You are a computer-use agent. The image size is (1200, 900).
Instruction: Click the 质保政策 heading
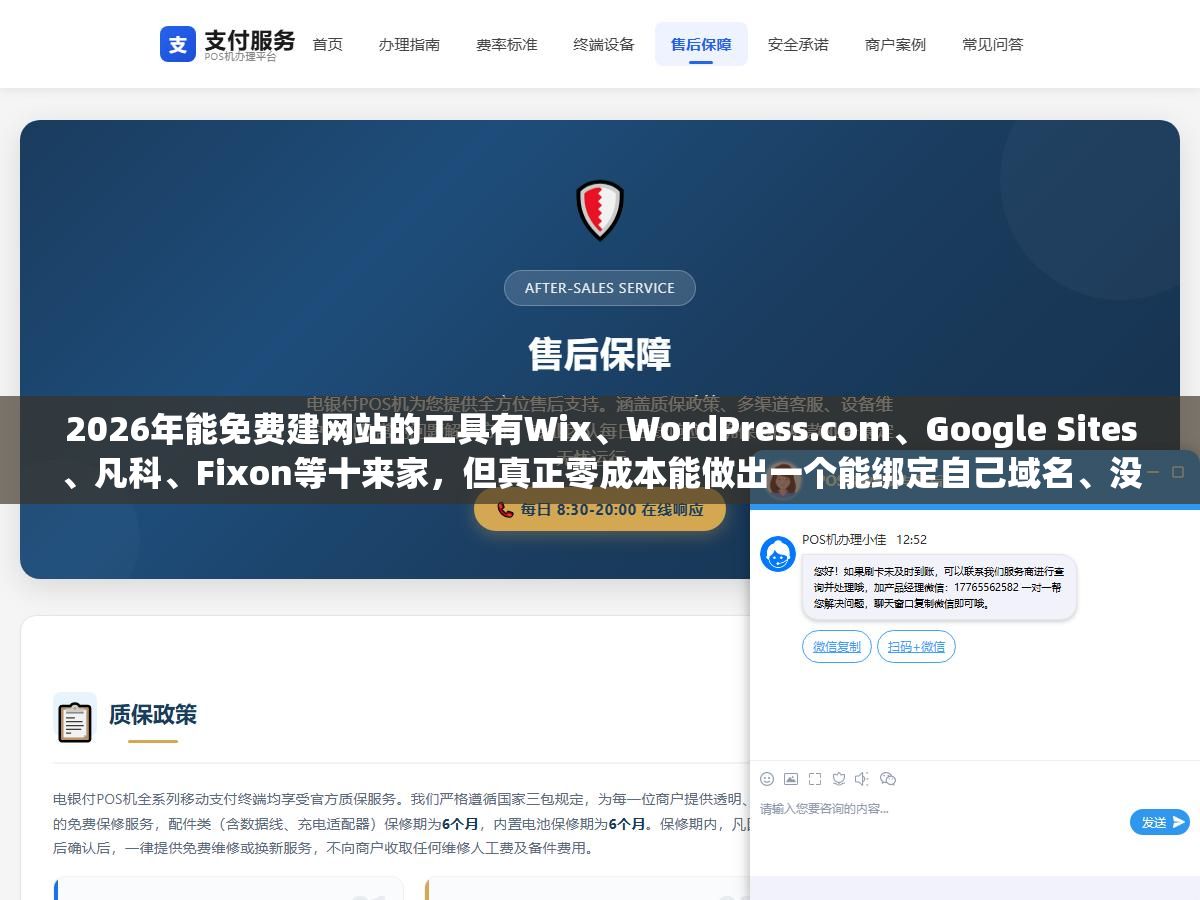[x=153, y=715]
